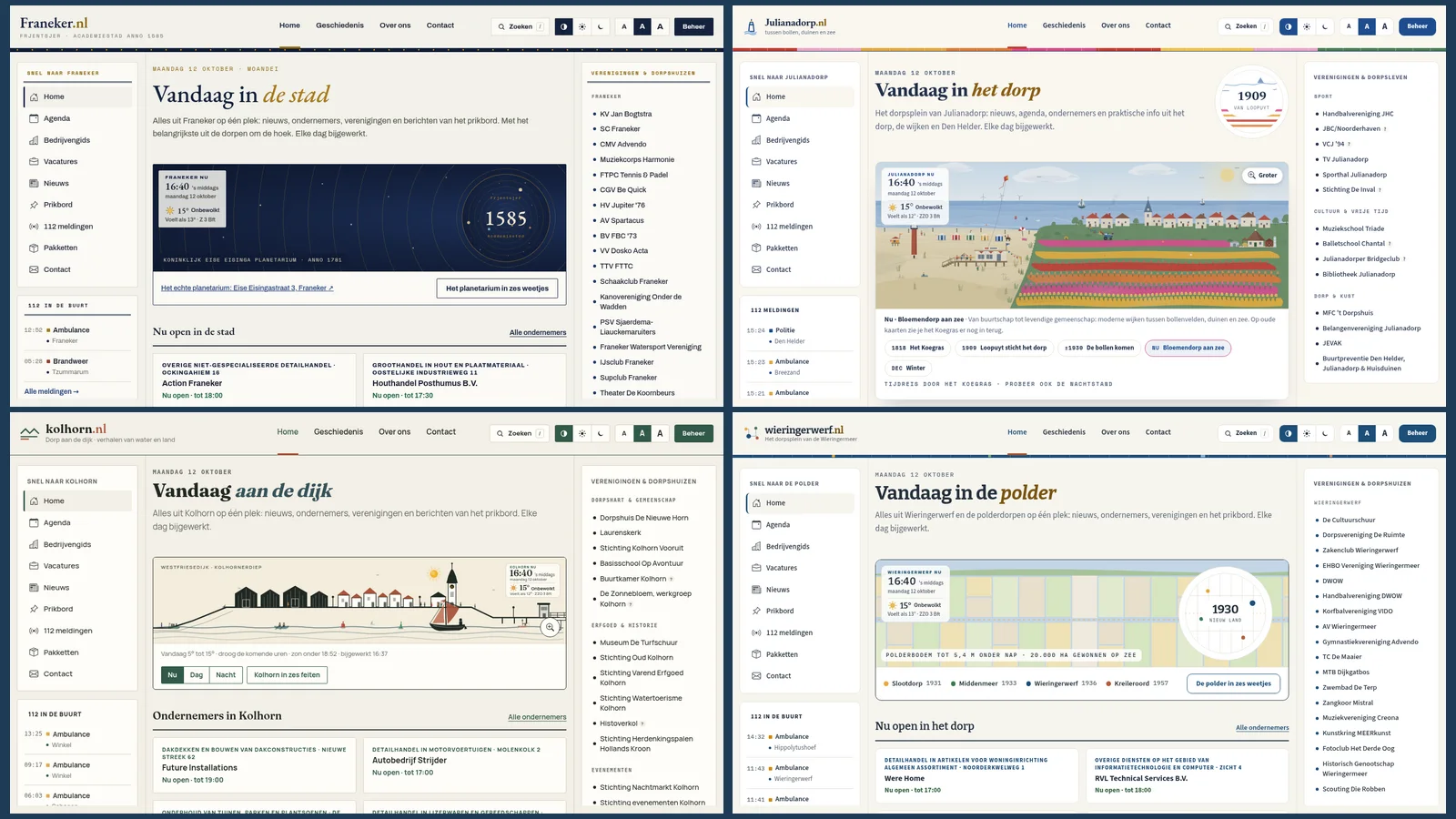
Task: Open Bedrijvengids building icon on Julianadorp.nl
Action: pos(756,140)
